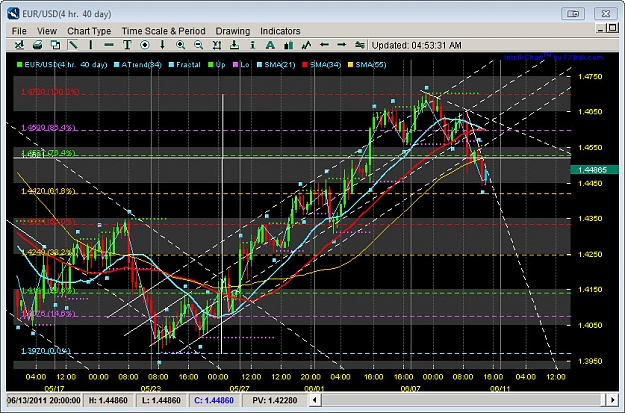Click the vertical scale adjust icon
This screenshot has width=625, height=413.
tap(216, 45)
